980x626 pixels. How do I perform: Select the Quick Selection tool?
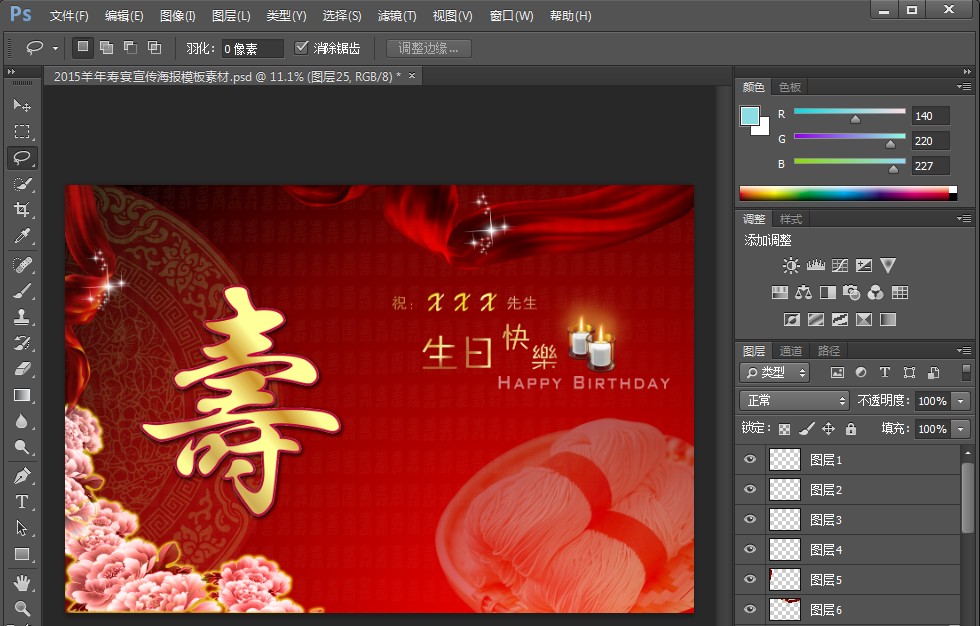[x=22, y=184]
